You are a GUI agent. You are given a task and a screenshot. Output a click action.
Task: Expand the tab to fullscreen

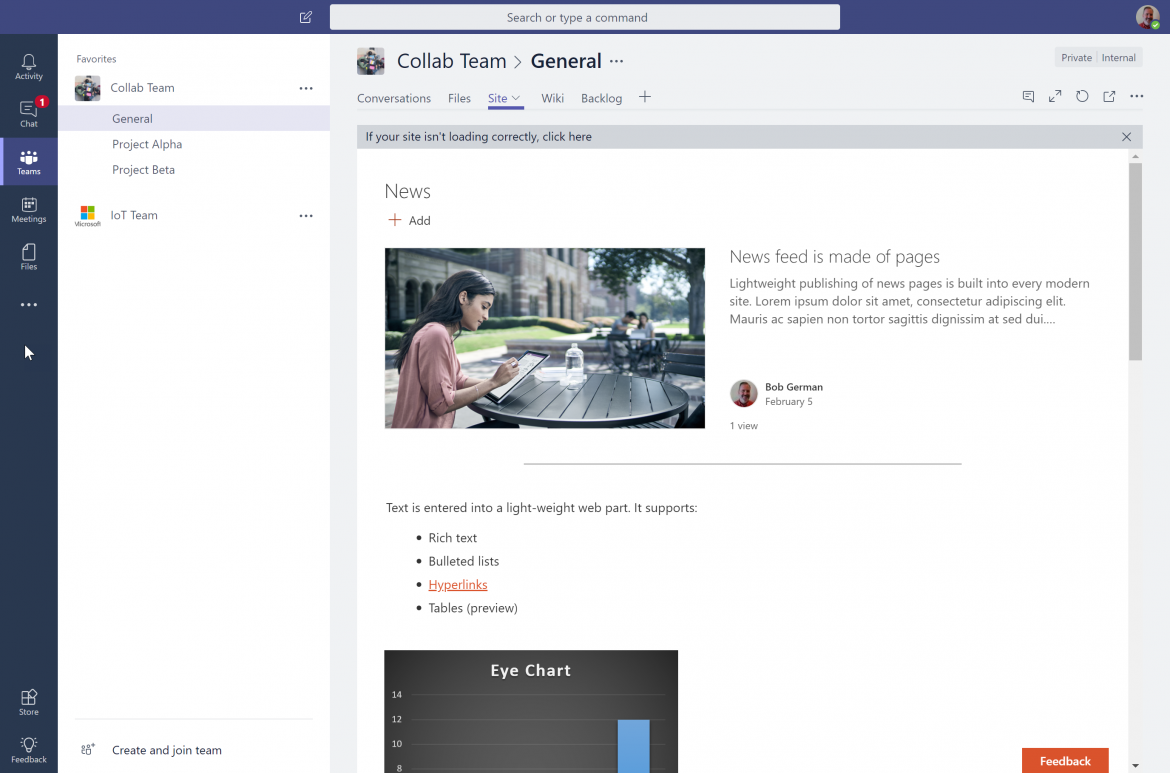1054,96
